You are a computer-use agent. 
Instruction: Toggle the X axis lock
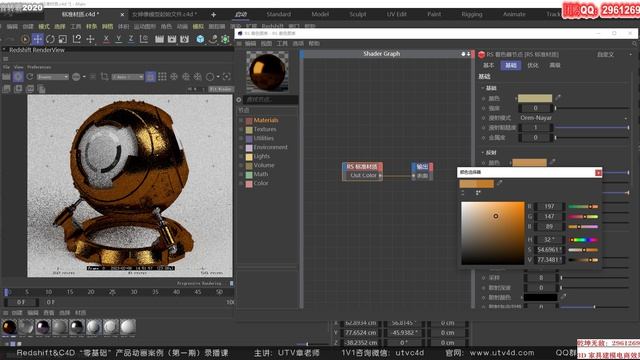click(106, 39)
